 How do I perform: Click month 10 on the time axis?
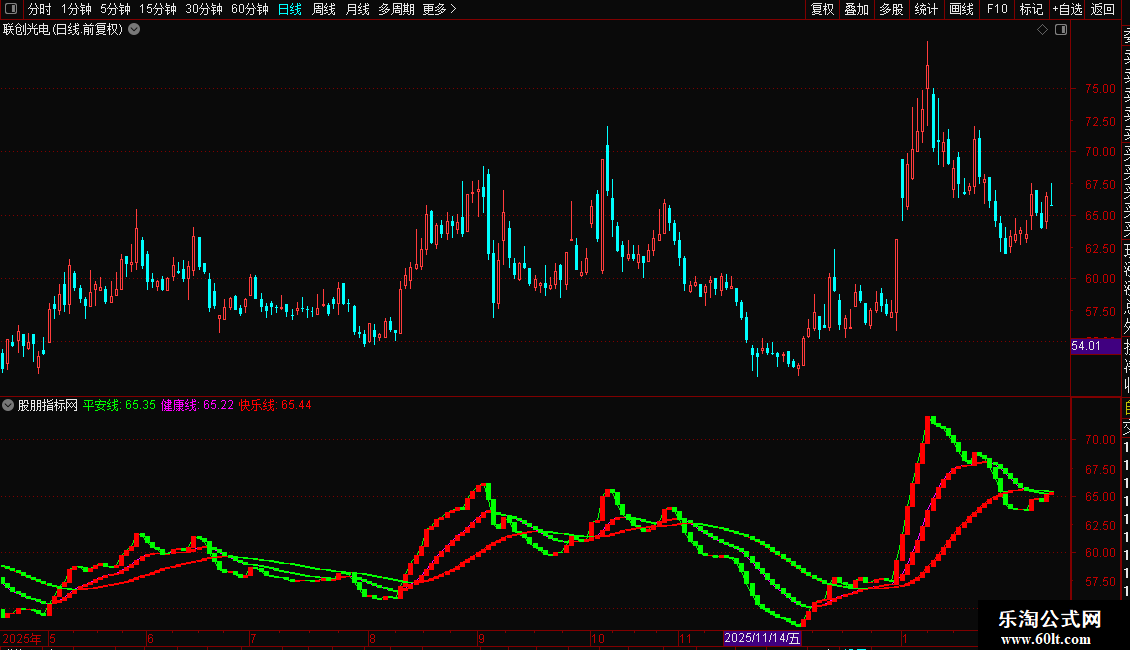597,638
